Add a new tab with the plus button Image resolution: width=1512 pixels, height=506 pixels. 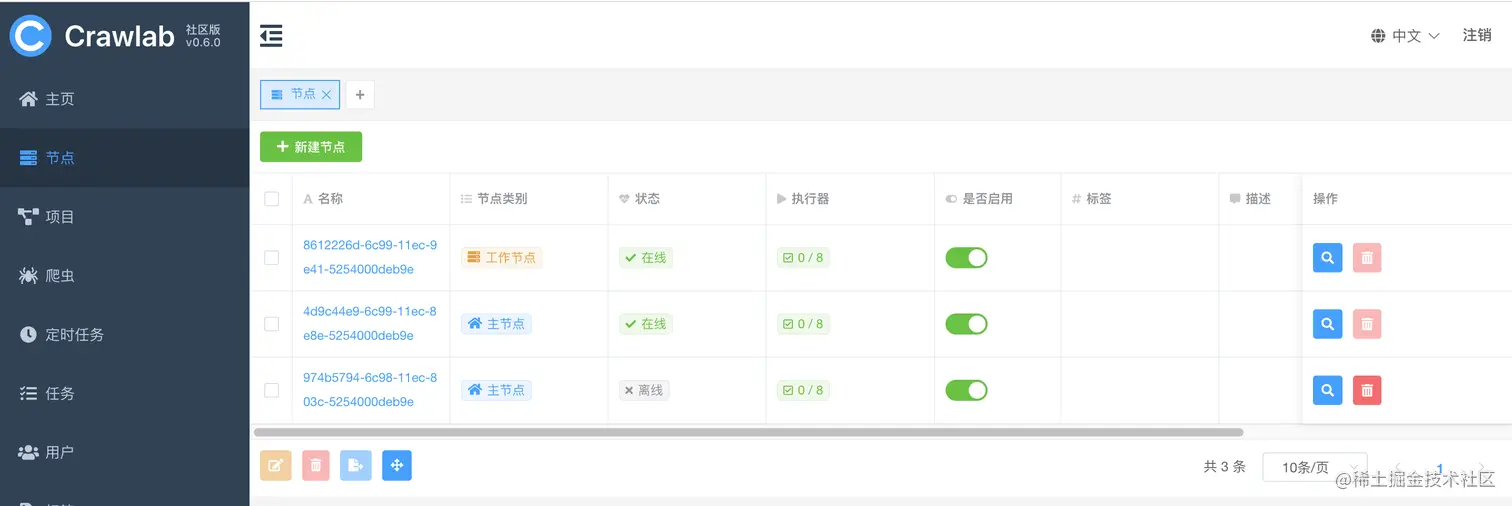tap(360, 95)
